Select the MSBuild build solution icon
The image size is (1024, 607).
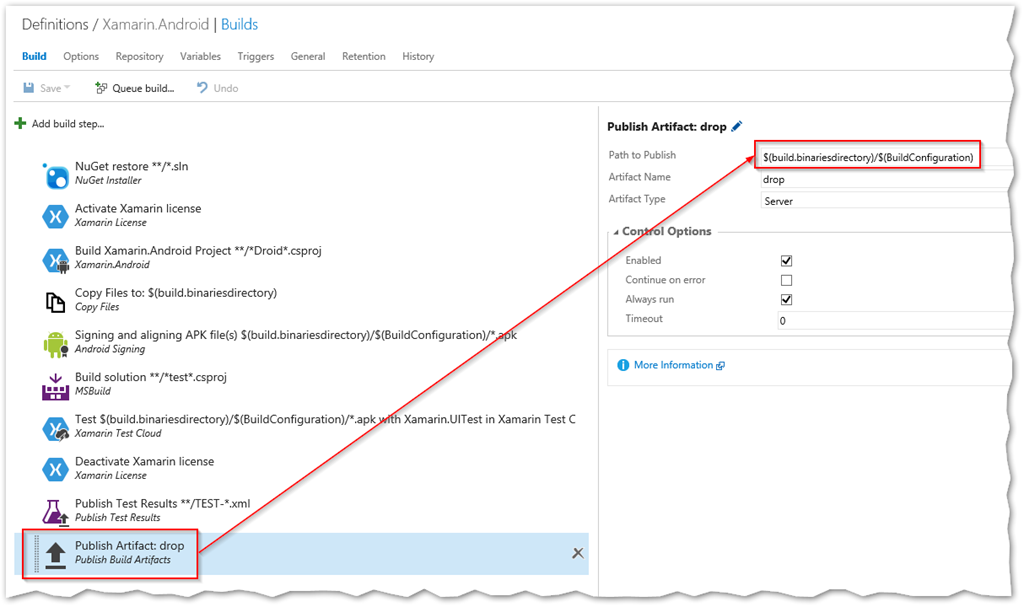[55, 385]
